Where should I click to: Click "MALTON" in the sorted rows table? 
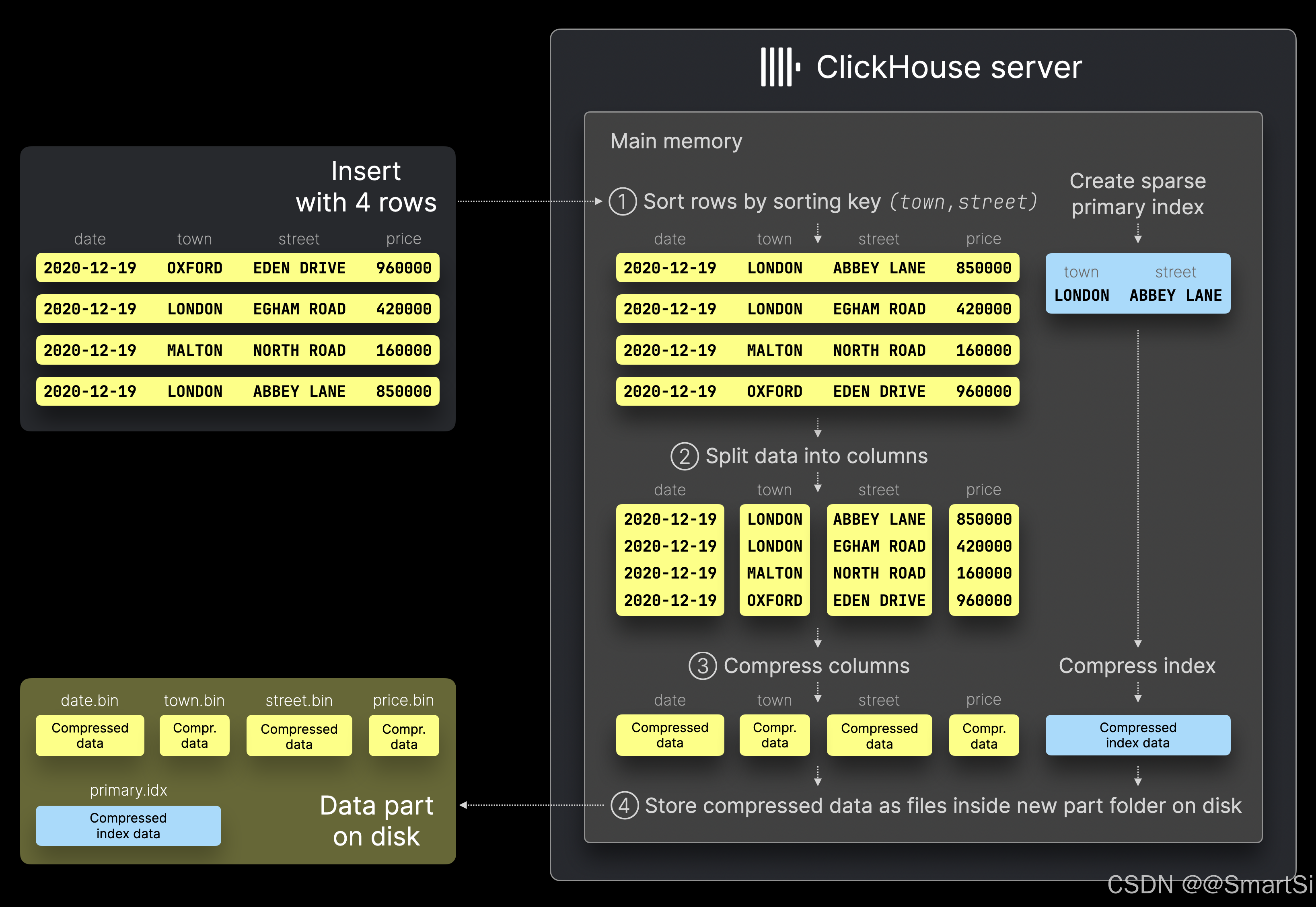point(774,350)
